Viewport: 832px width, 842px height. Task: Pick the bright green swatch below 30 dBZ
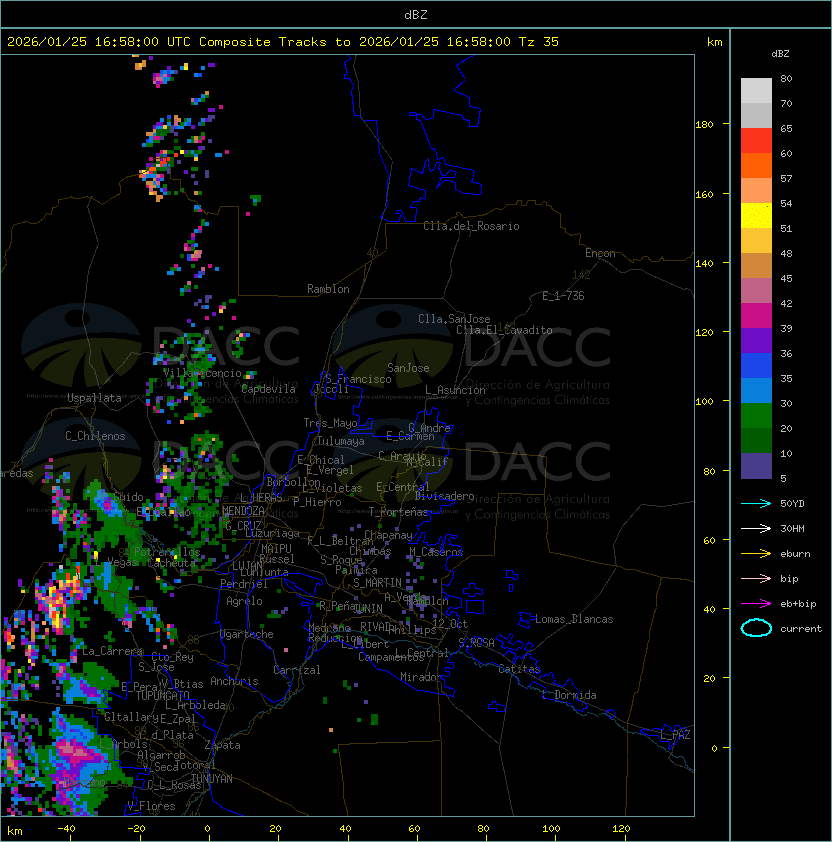[x=756, y=416]
